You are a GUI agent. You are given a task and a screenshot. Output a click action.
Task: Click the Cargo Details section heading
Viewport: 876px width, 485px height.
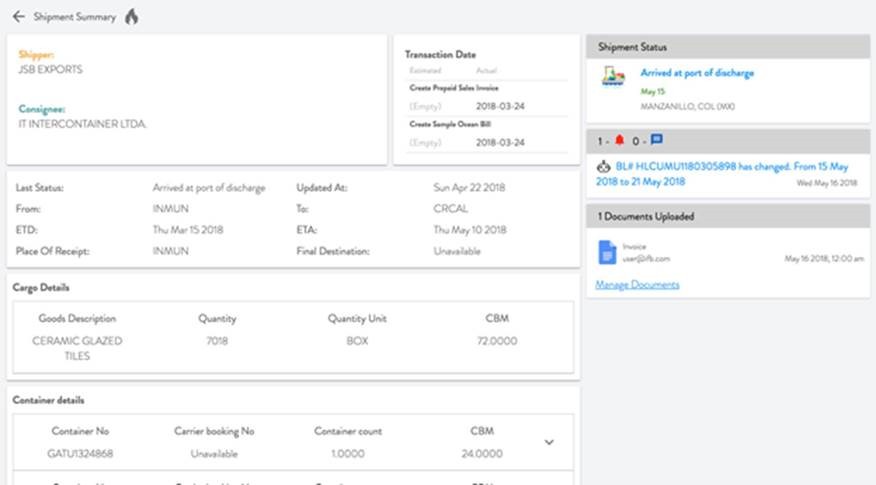[41, 287]
